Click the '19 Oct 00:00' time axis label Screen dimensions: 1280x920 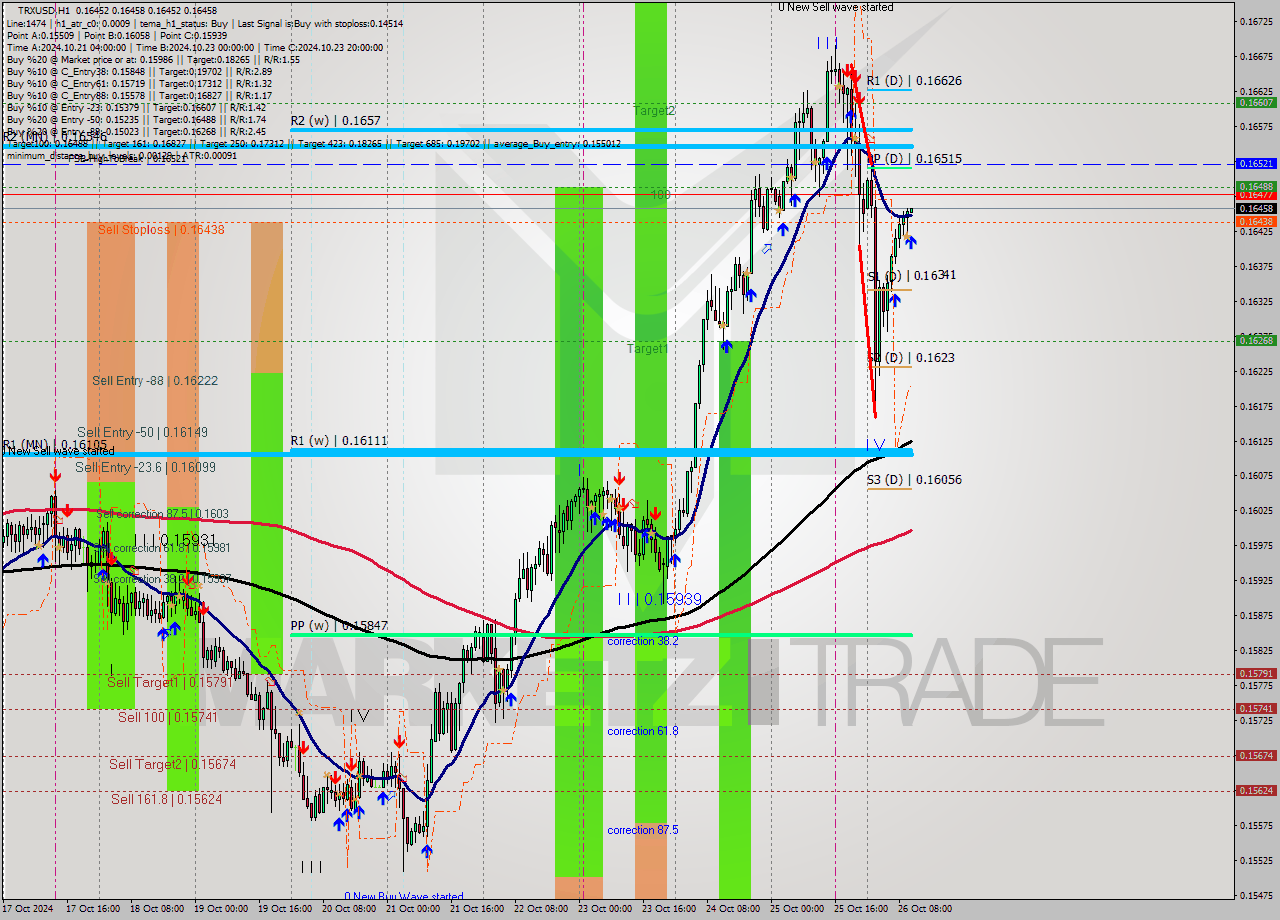221,909
